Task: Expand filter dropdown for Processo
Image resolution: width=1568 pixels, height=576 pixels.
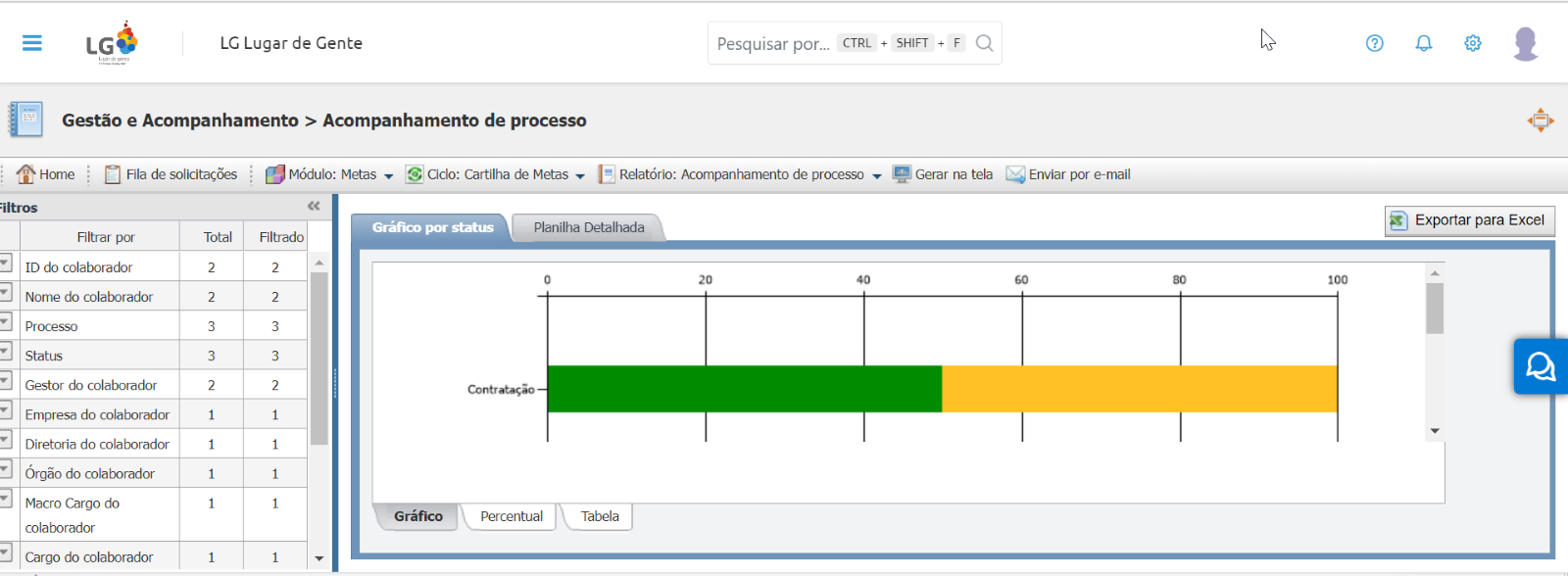Action: (5, 322)
